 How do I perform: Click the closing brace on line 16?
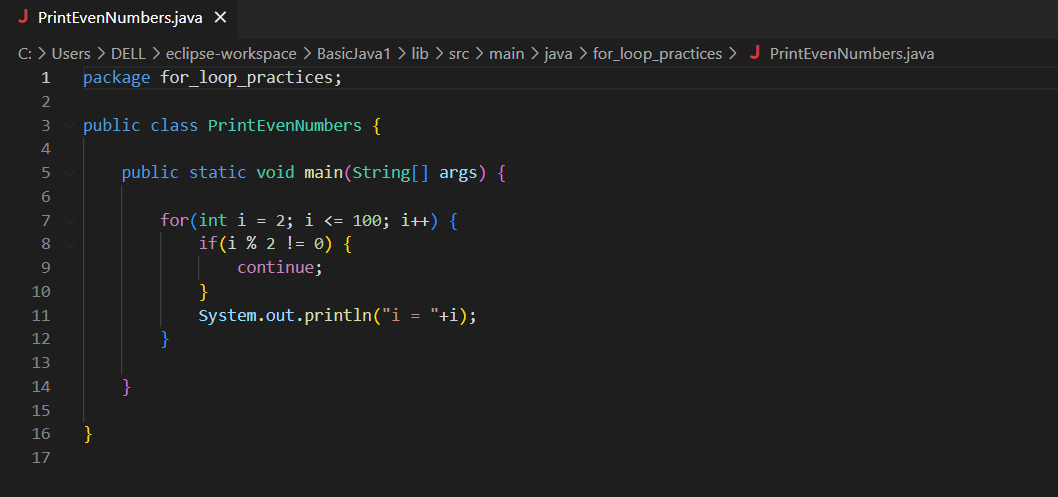(x=88, y=434)
